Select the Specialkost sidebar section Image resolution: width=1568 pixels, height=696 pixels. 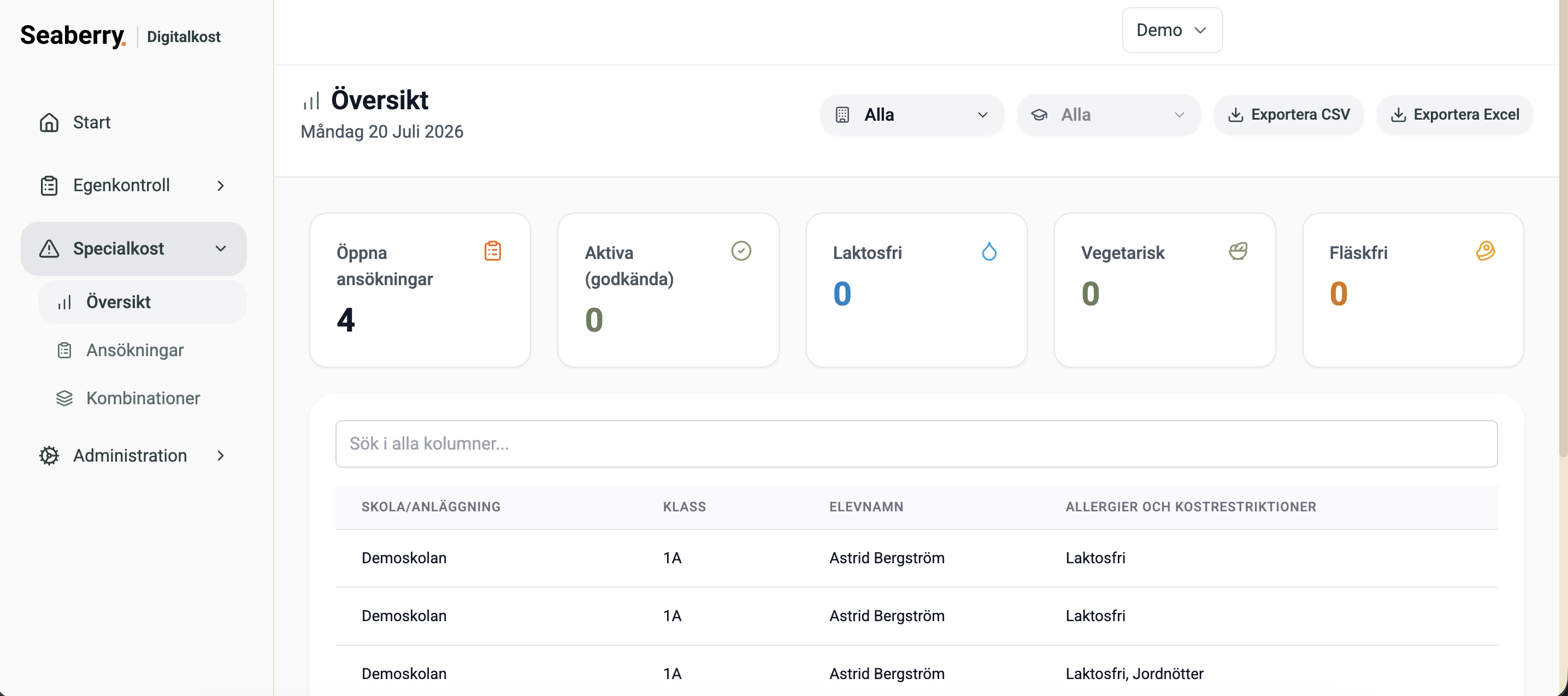(134, 249)
